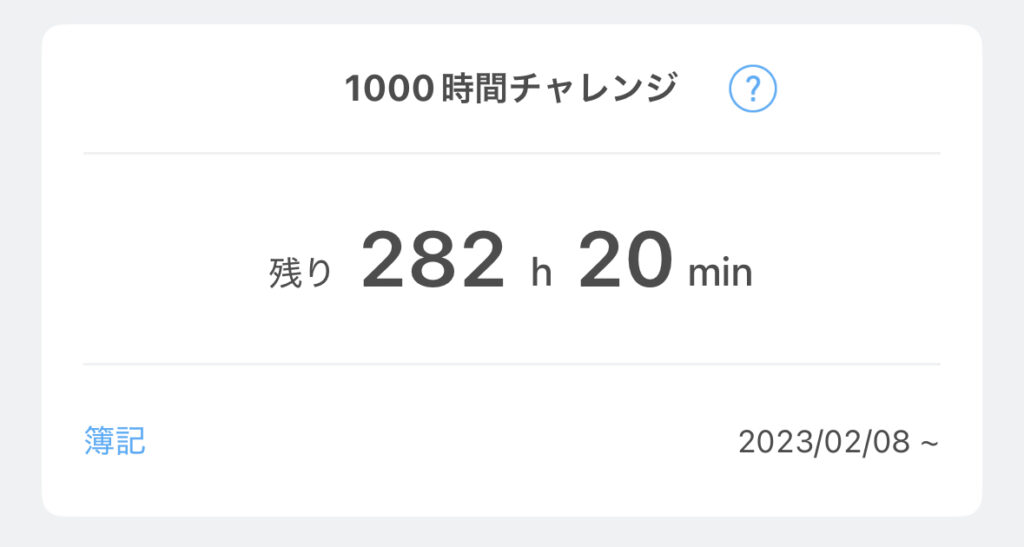
Task: Select the 282 hours remaining value
Action: (x=433, y=263)
